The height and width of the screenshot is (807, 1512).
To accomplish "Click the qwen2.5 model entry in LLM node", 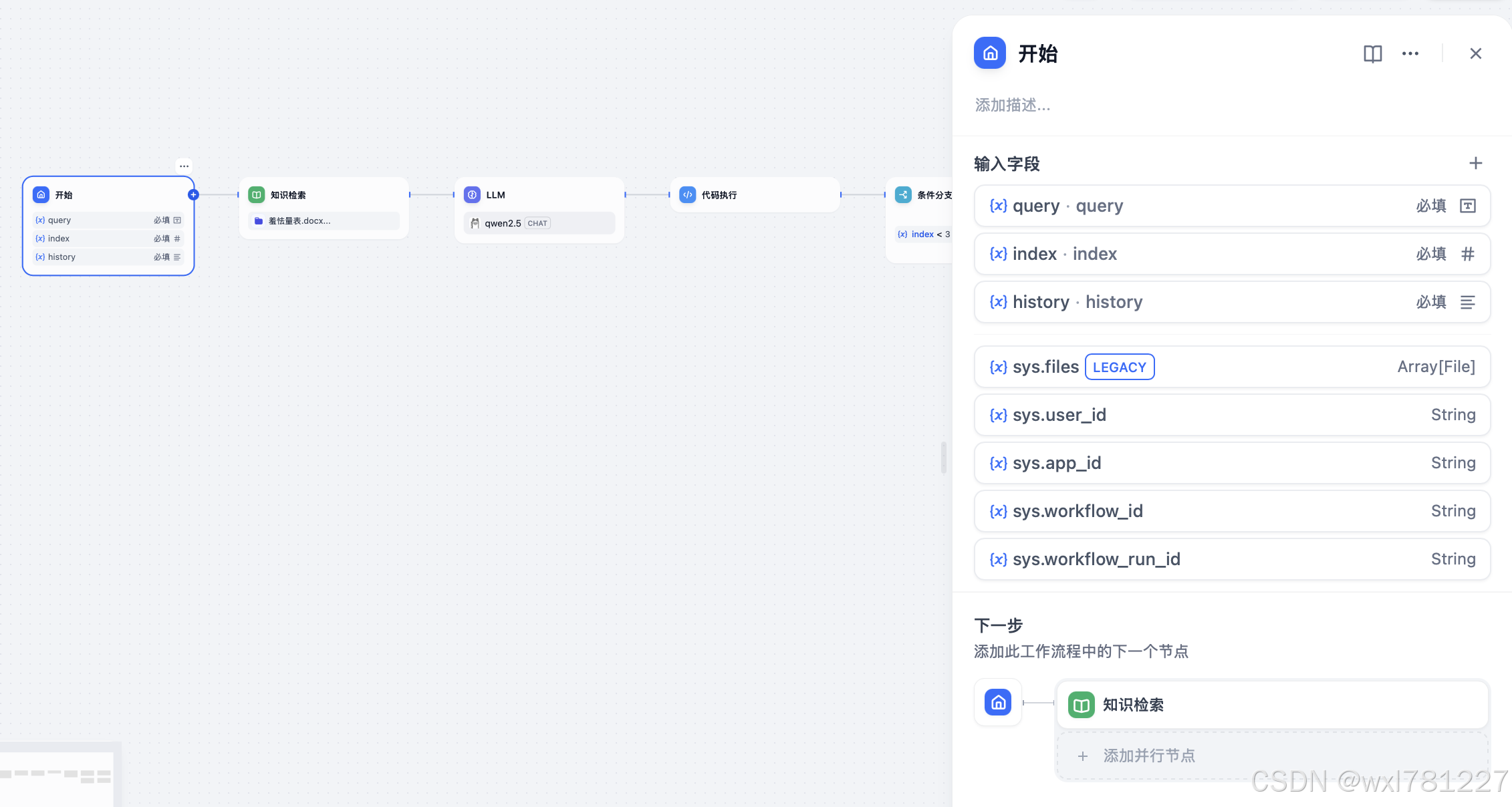I will pyautogui.click(x=539, y=223).
